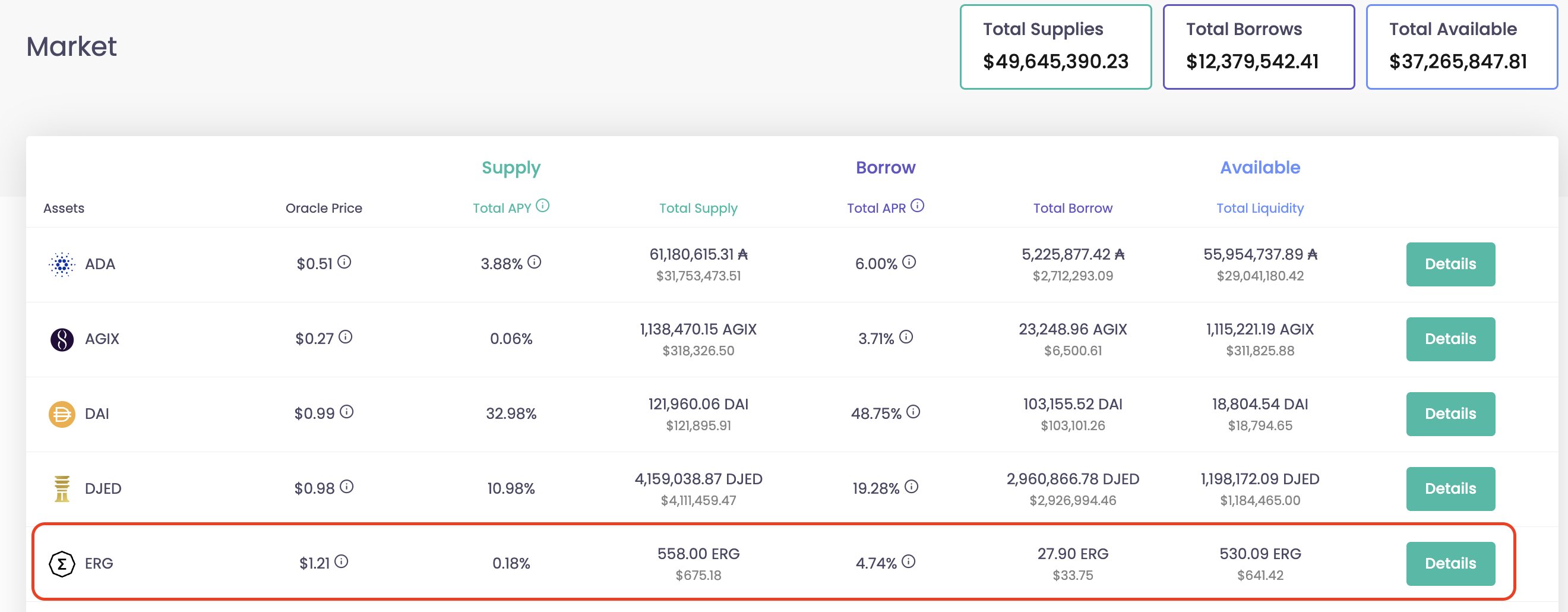Click the 23,248.96 AGIX borrow value
Image resolution: width=1568 pixels, height=612 pixels.
coord(1073,329)
